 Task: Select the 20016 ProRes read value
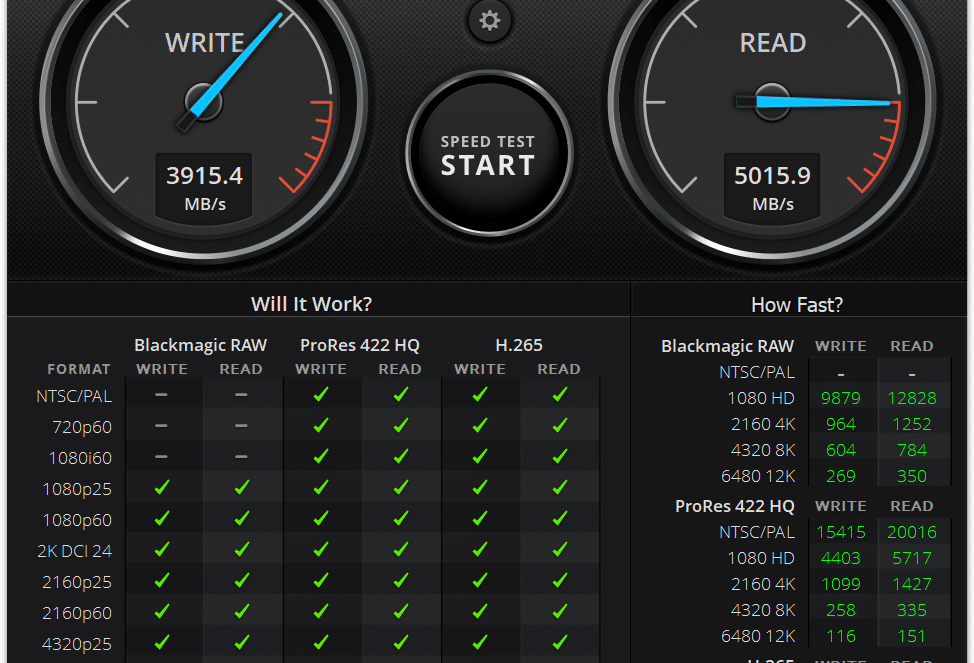(x=911, y=532)
